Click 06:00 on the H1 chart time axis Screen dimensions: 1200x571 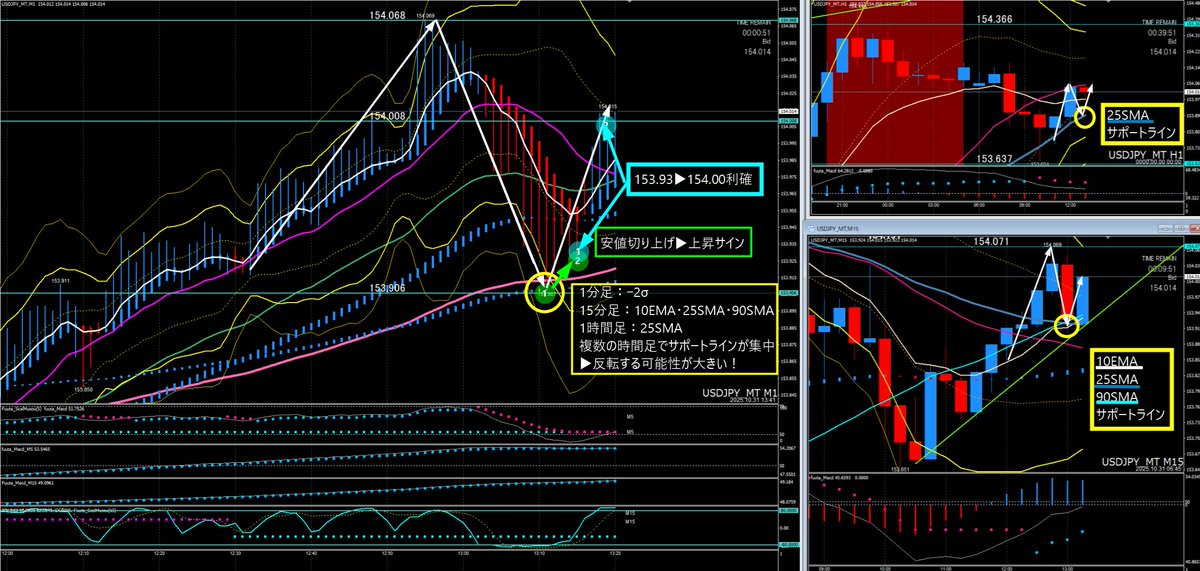(x=978, y=205)
